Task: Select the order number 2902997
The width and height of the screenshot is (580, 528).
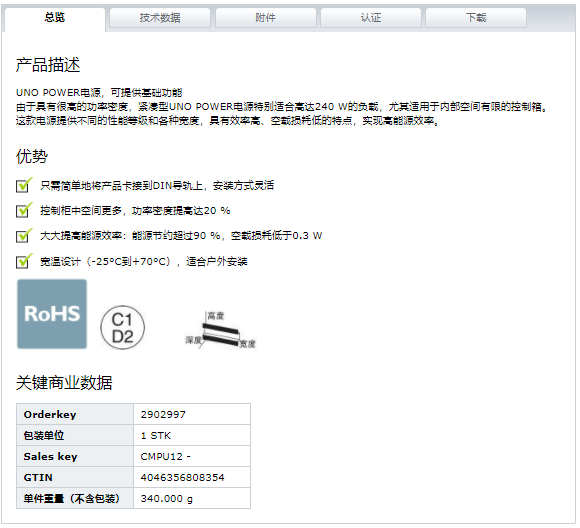Action: [163, 415]
